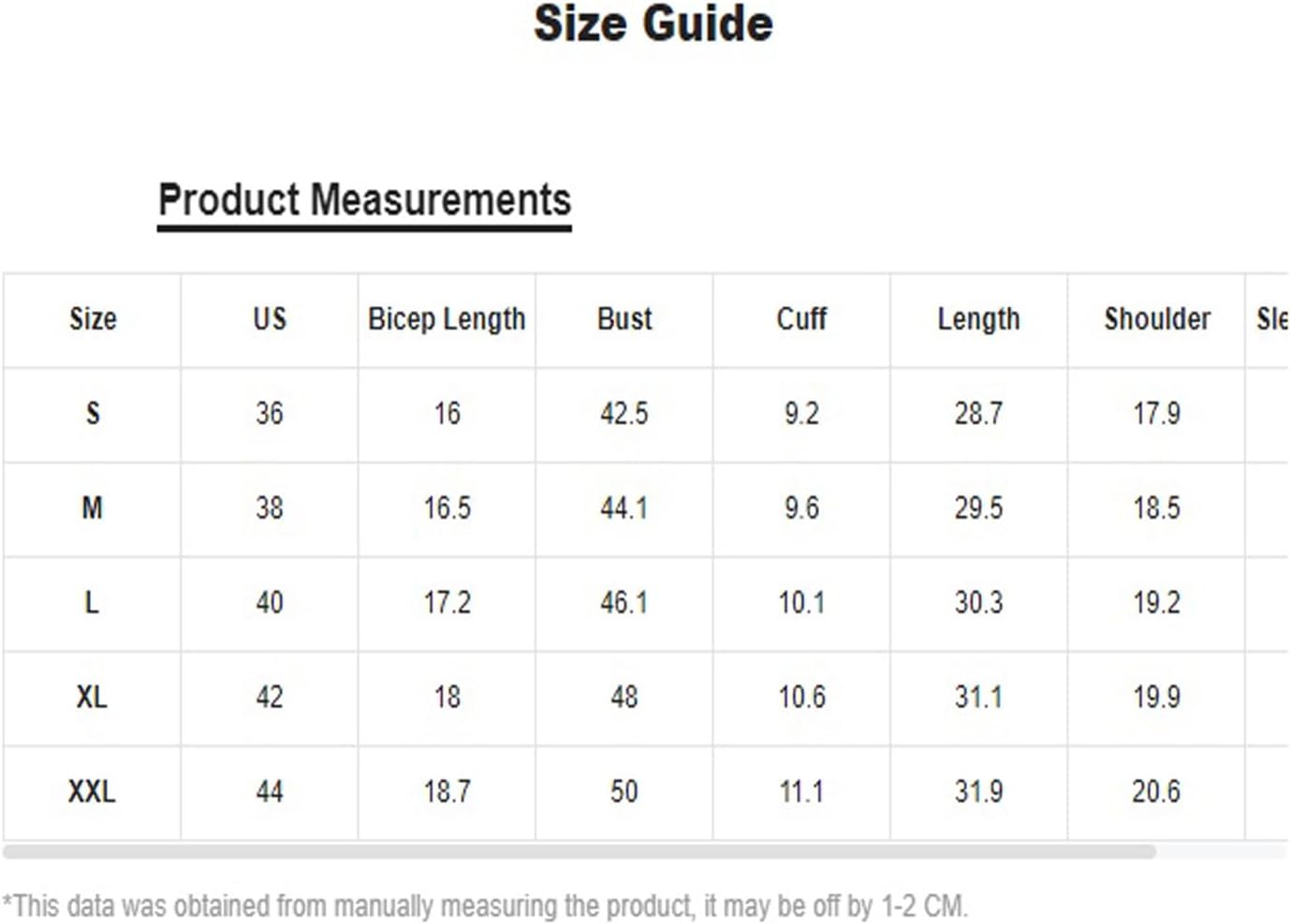Screen dimensions: 1291x924
Task: Select the XXL size row label
Action: [x=93, y=792]
